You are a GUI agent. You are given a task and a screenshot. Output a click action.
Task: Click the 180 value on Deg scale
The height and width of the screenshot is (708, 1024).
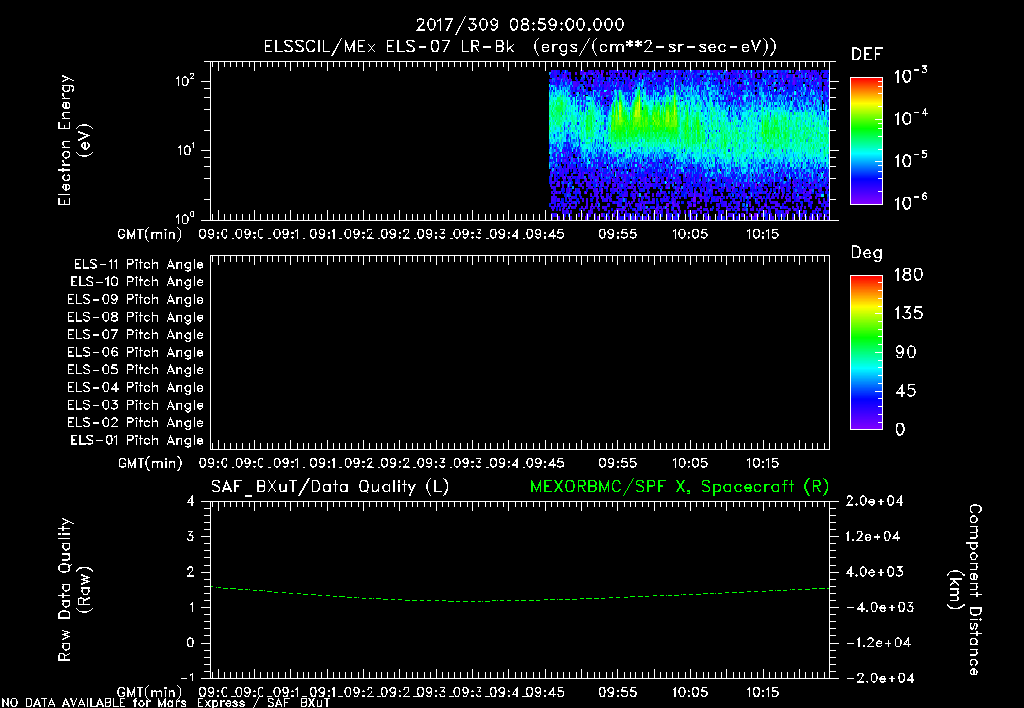pyautogui.click(x=908, y=275)
